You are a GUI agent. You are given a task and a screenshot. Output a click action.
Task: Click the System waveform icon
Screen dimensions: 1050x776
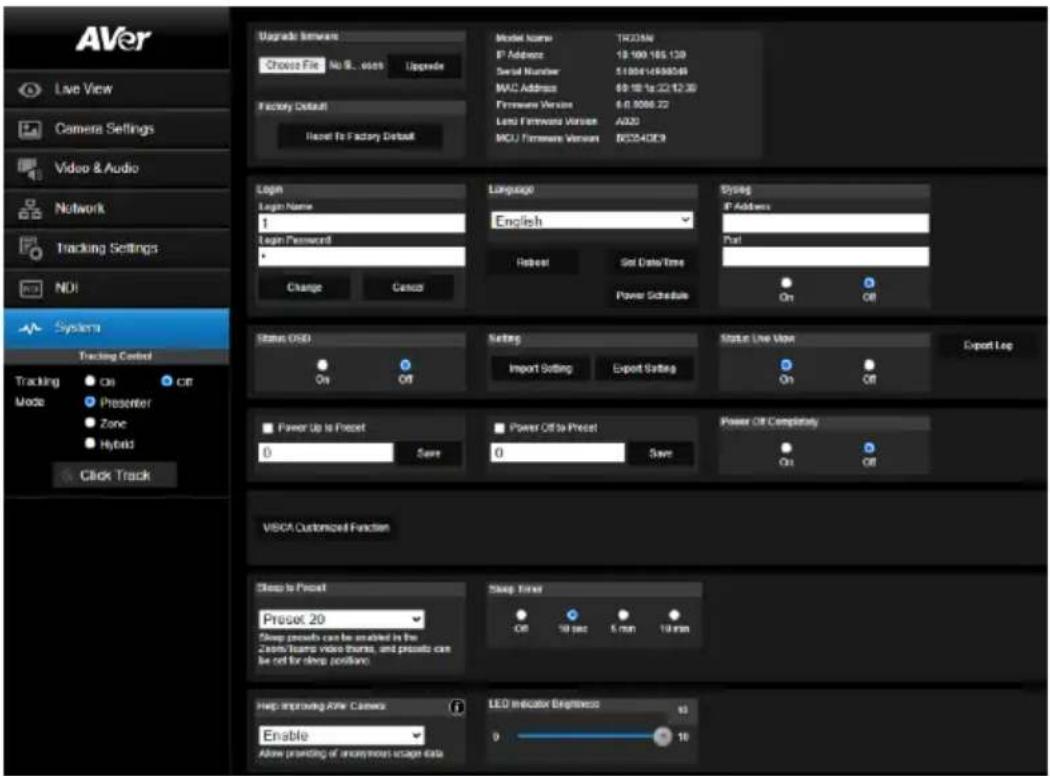click(x=29, y=328)
